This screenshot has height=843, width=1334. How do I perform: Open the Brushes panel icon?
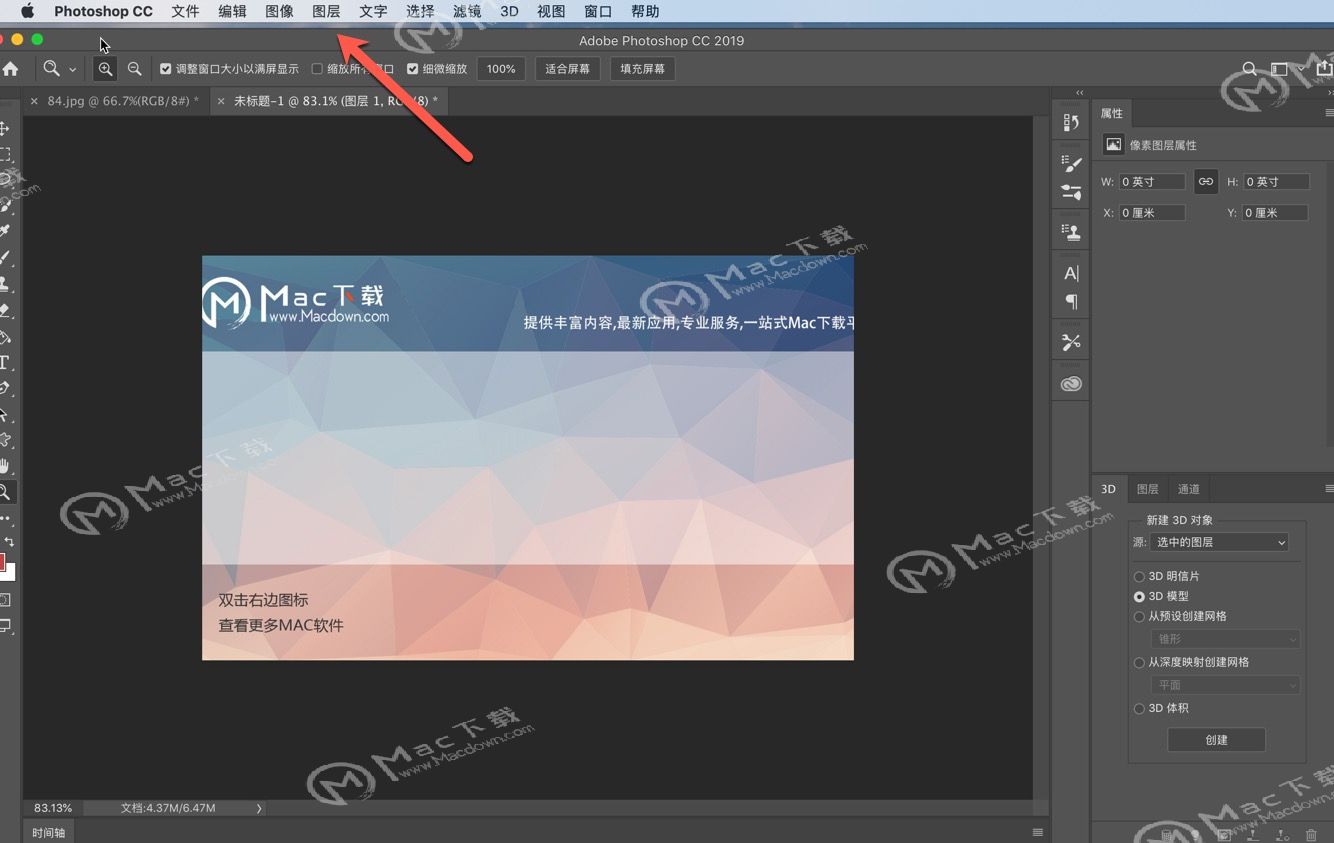(1071, 192)
